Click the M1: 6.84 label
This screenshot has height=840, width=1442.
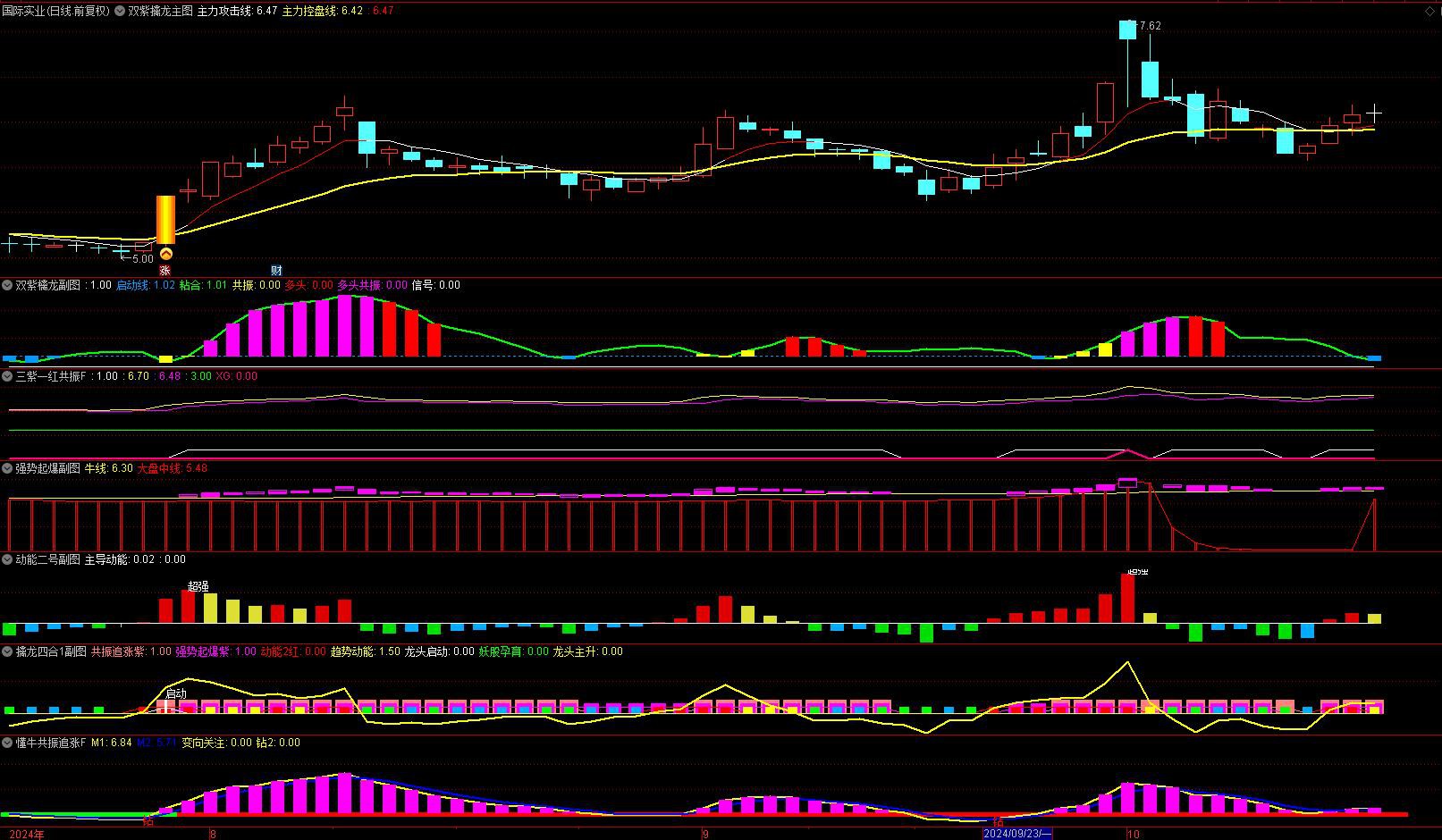[x=111, y=743]
